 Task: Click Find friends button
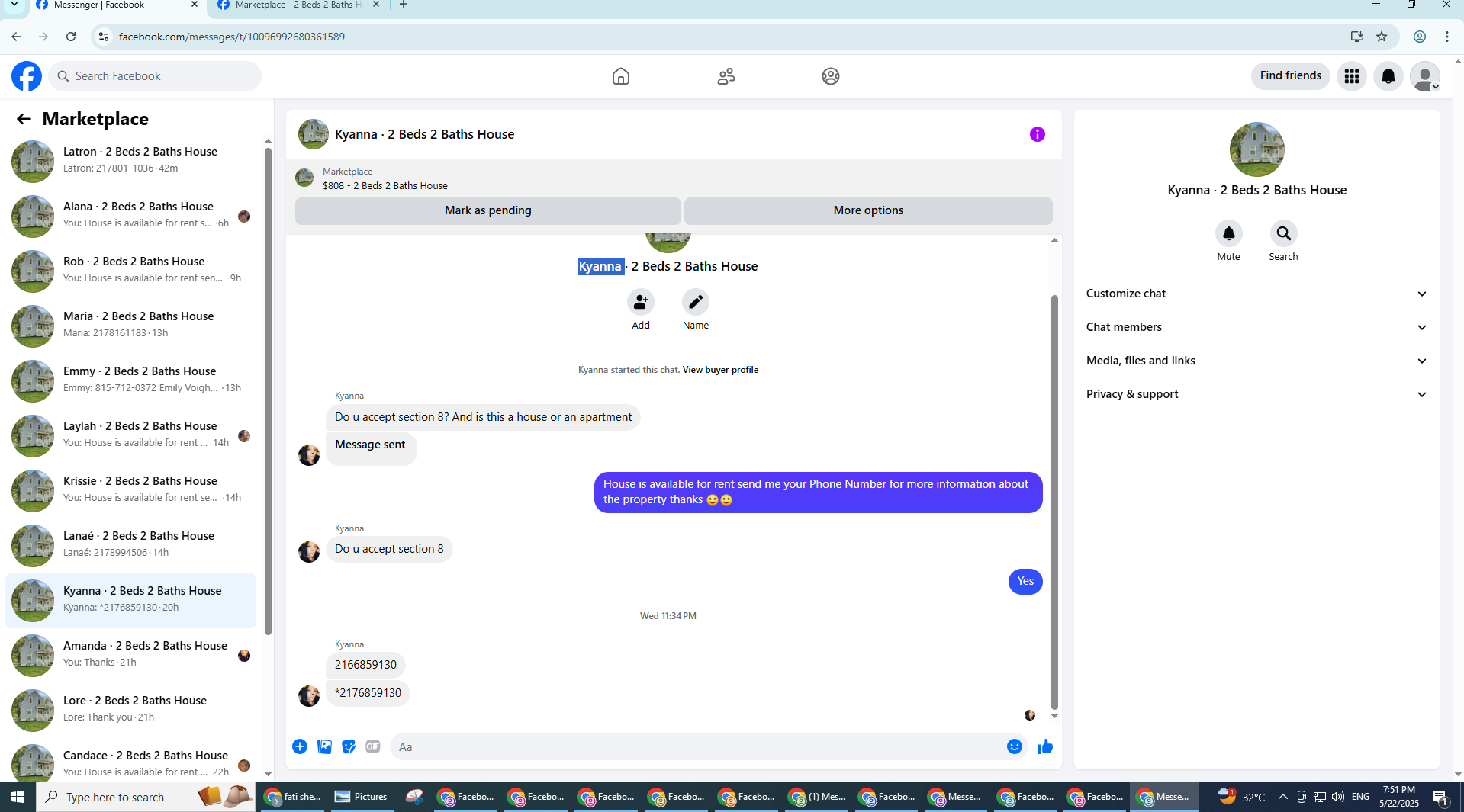(x=1290, y=75)
